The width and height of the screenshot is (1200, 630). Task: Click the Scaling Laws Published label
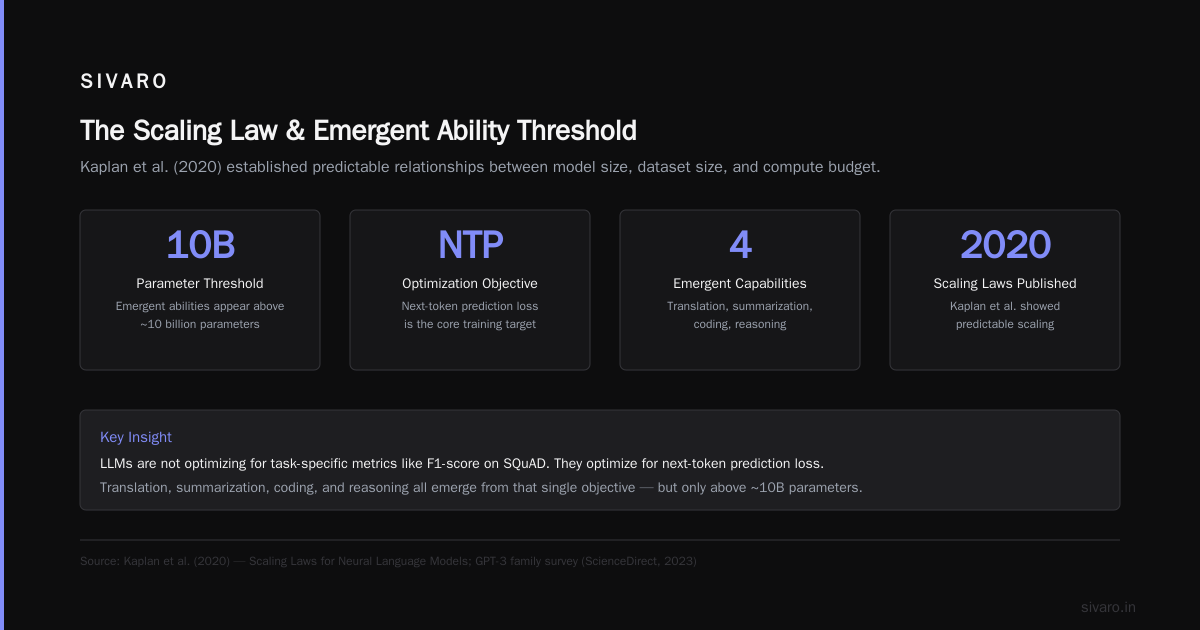coord(1005,283)
